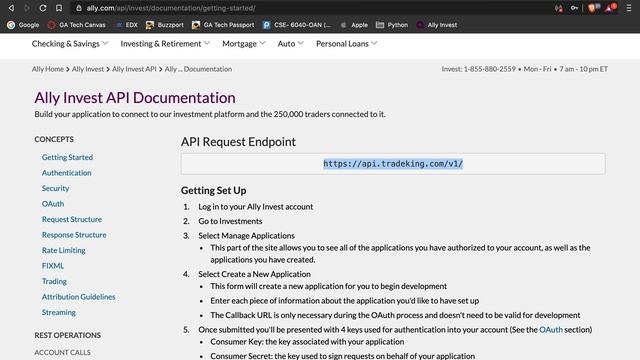Open Authentication in Concepts sidebar
Image resolution: width=640 pixels, height=360 pixels.
[67, 173]
